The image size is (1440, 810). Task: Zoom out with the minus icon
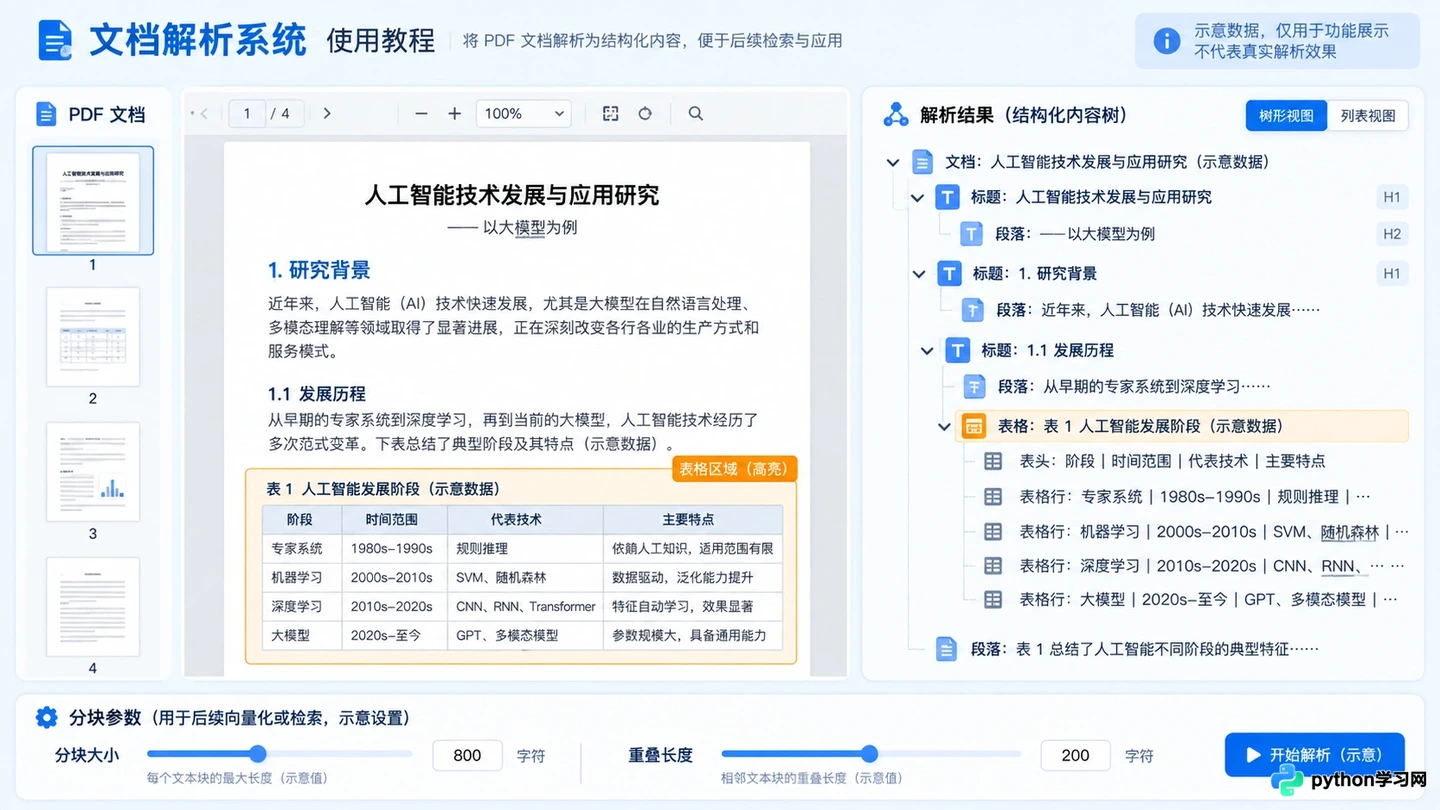click(421, 114)
